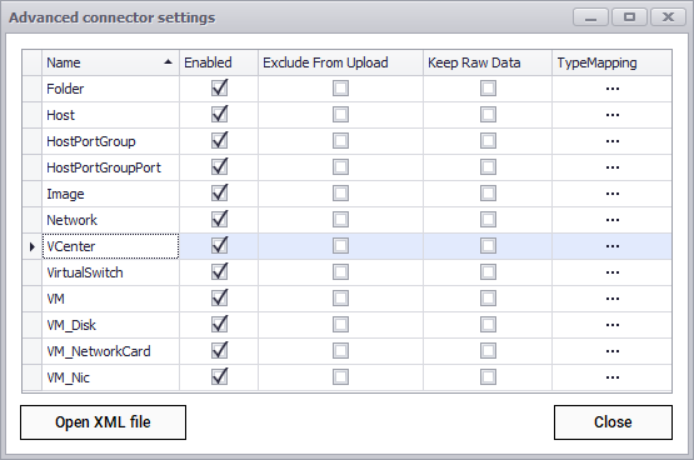Open TypeMapping ellipsis for Network row

[612, 219]
